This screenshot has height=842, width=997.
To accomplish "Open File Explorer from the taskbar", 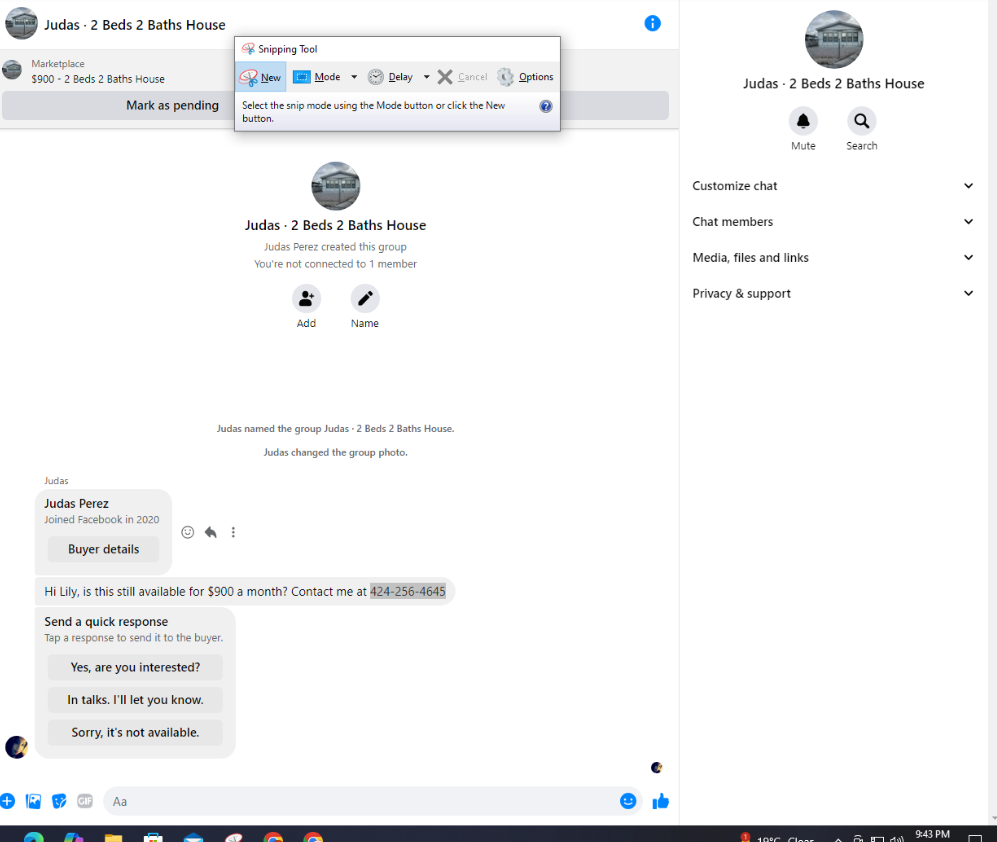I will pos(113,837).
